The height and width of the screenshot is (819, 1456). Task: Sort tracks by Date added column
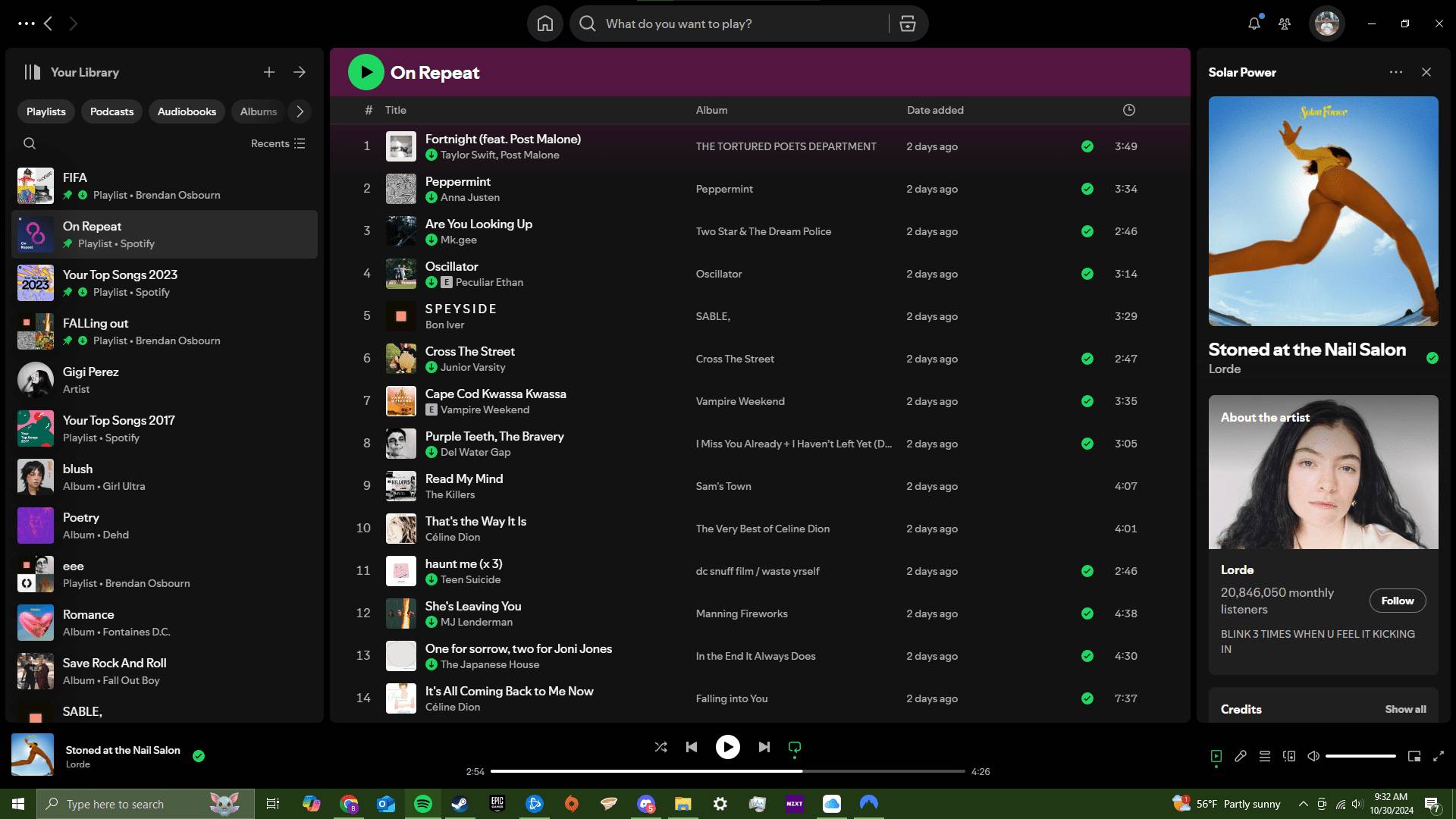(x=935, y=110)
